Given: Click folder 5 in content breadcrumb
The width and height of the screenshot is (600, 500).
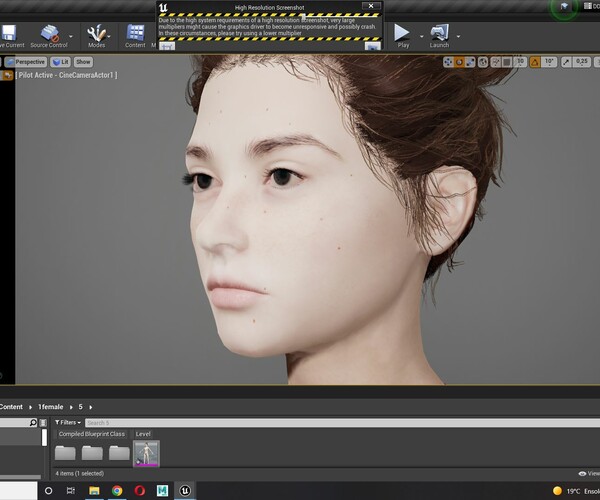Looking at the screenshot, I should click(80, 407).
